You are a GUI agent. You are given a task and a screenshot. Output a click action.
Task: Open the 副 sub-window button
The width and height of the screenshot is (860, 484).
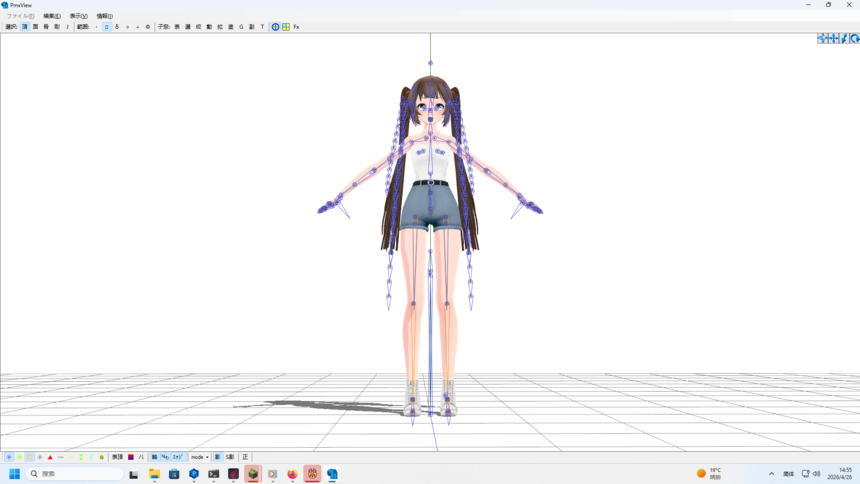pos(252,26)
